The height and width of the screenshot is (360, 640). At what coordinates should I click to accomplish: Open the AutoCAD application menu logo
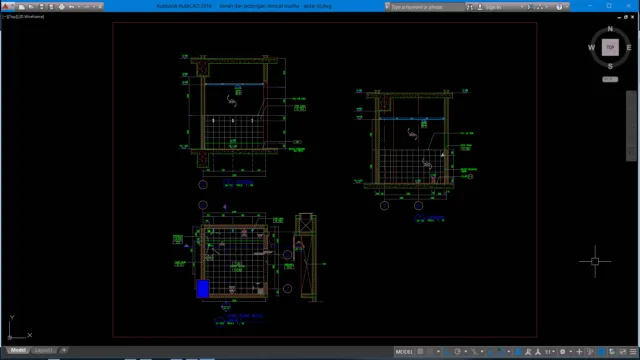pyautogui.click(x=6, y=6)
